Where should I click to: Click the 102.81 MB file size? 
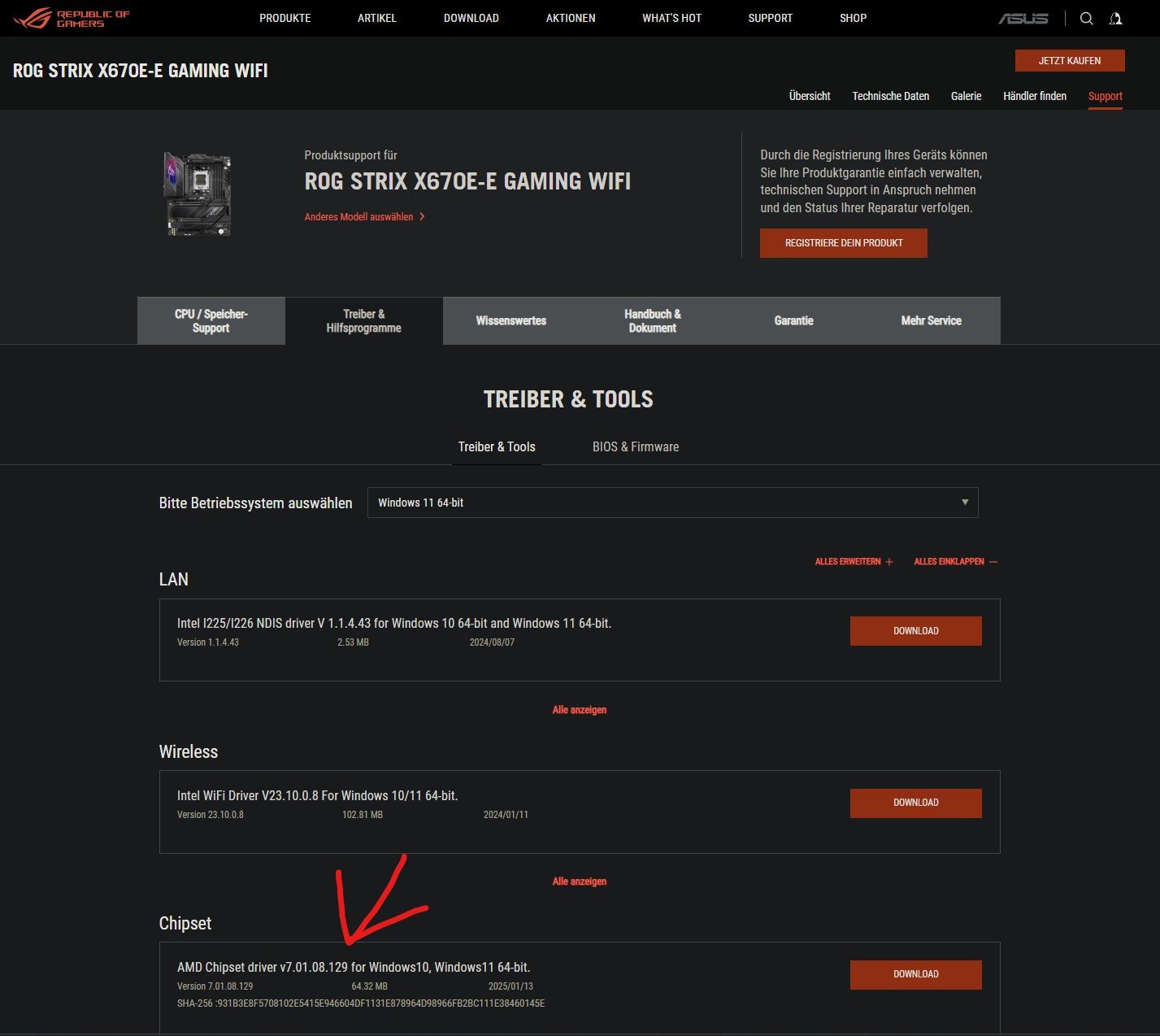(363, 815)
